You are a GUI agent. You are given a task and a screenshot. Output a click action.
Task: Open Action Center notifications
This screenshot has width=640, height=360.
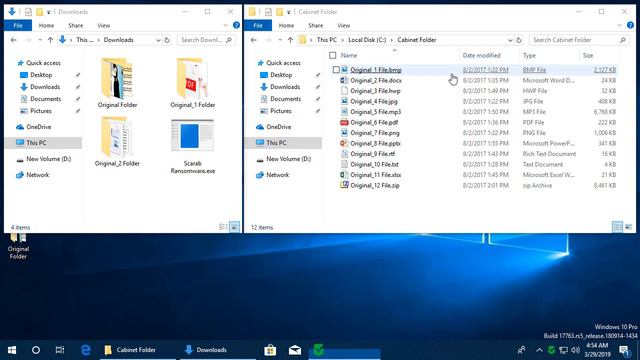click(x=624, y=350)
